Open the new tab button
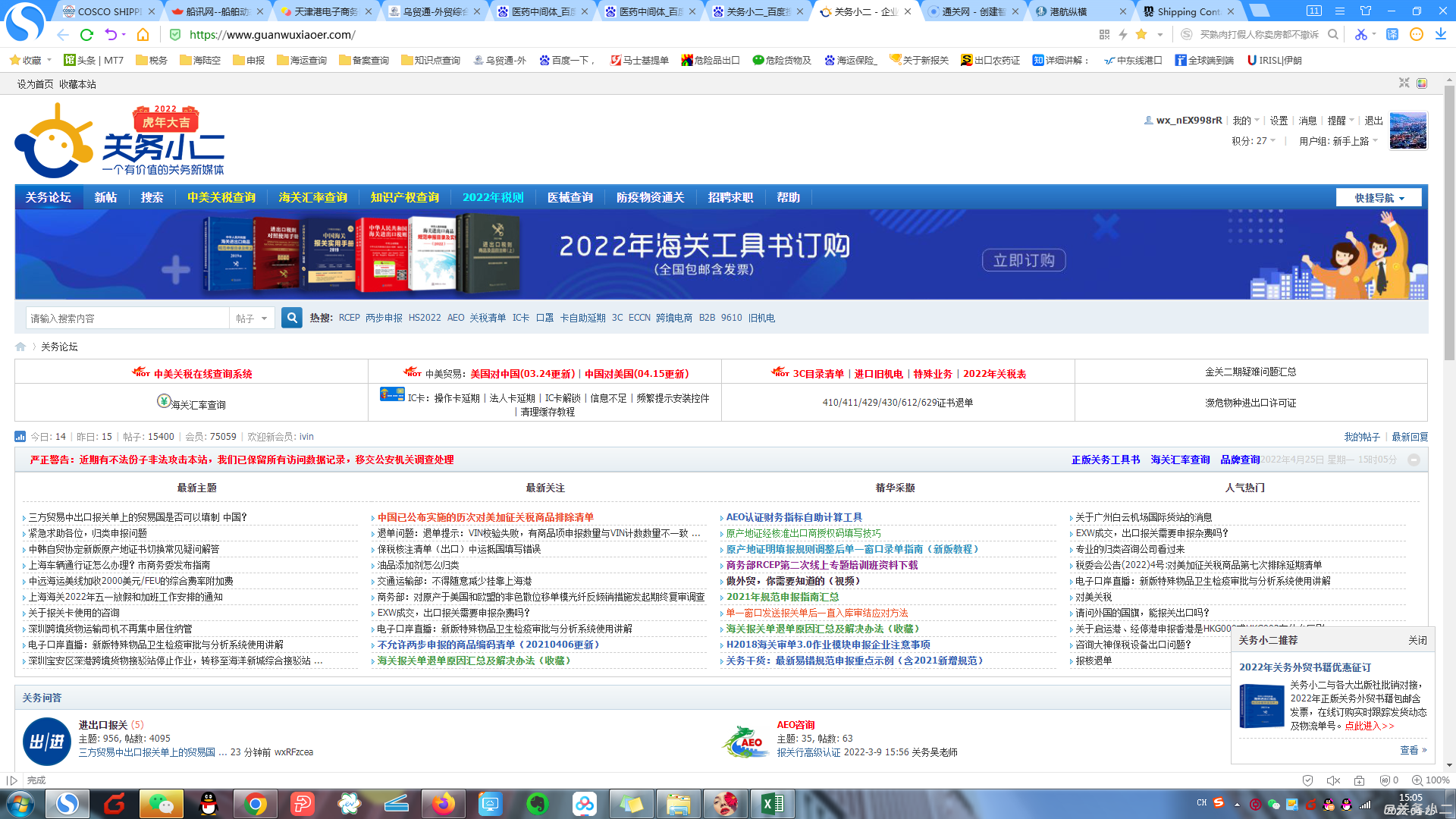 pos(1260,11)
